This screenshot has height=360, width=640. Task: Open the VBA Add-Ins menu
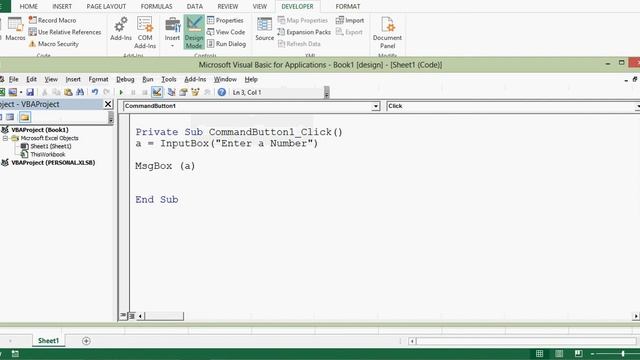point(195,79)
